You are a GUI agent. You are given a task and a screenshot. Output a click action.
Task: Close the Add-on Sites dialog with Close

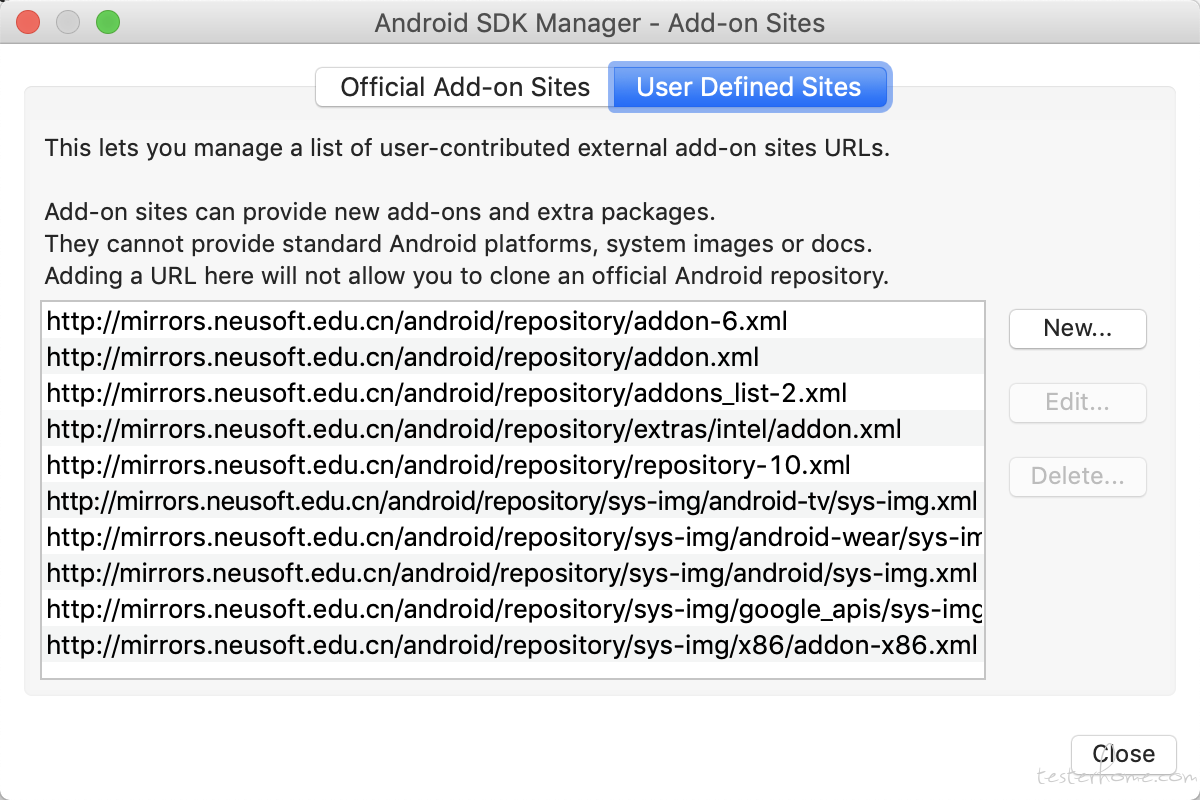(1124, 754)
